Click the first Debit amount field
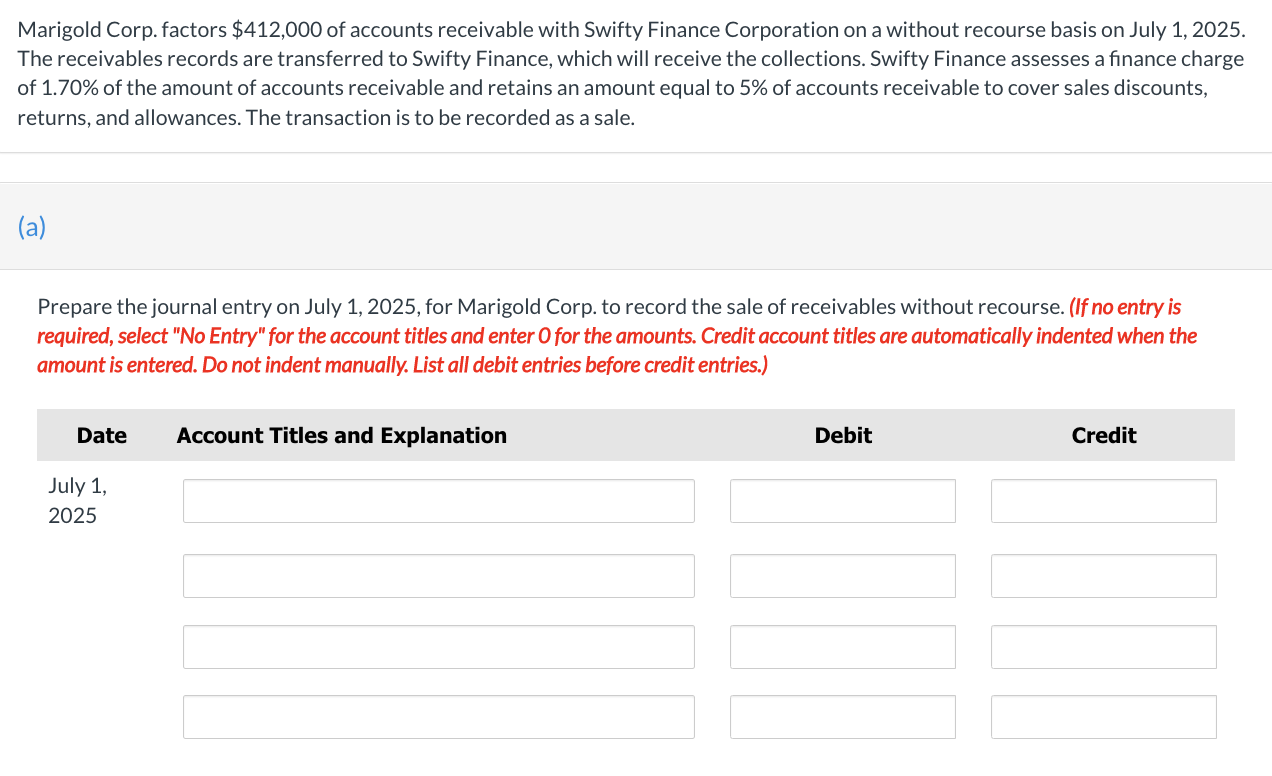The width and height of the screenshot is (1272, 776). click(842, 500)
